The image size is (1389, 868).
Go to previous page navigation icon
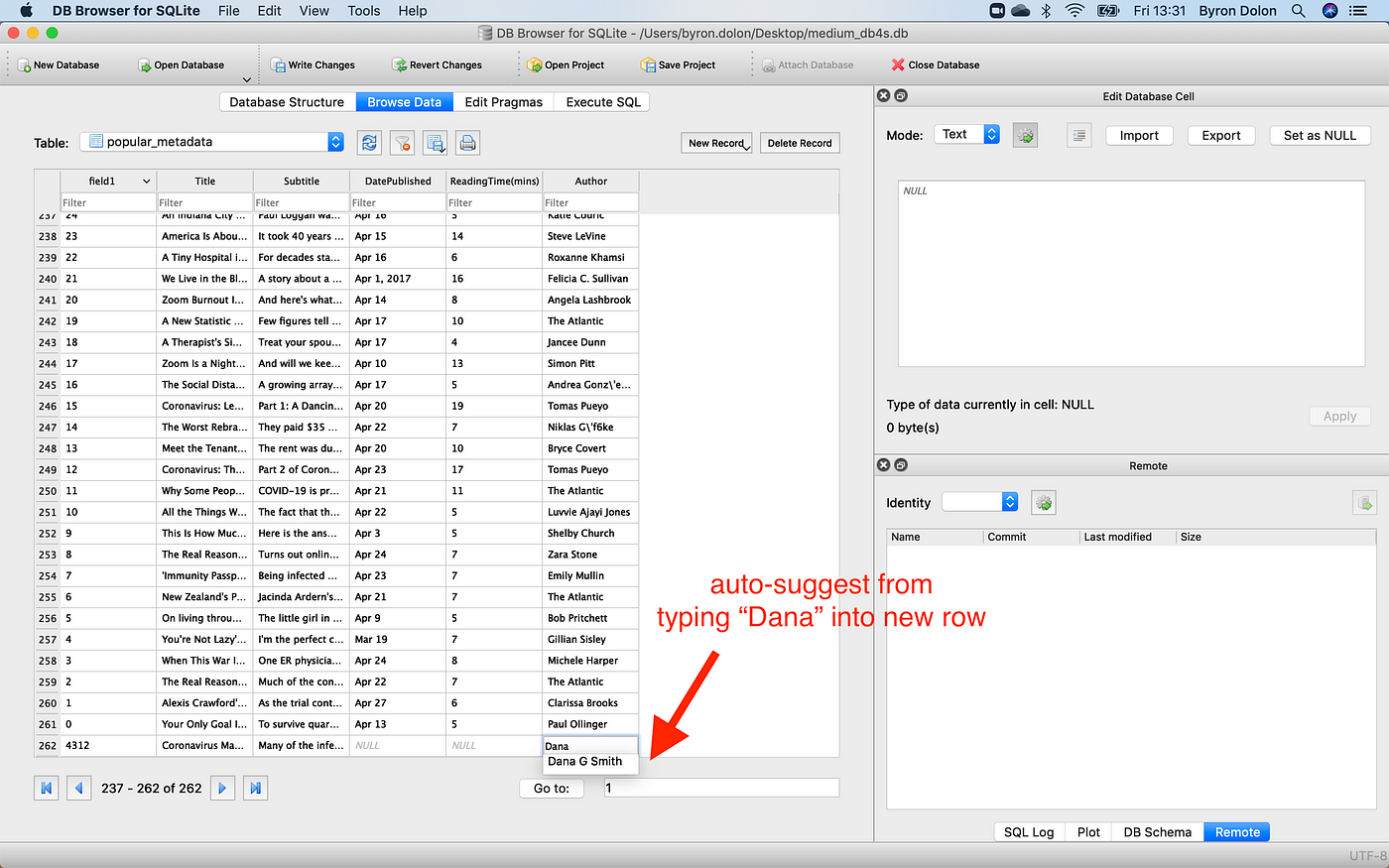click(79, 788)
